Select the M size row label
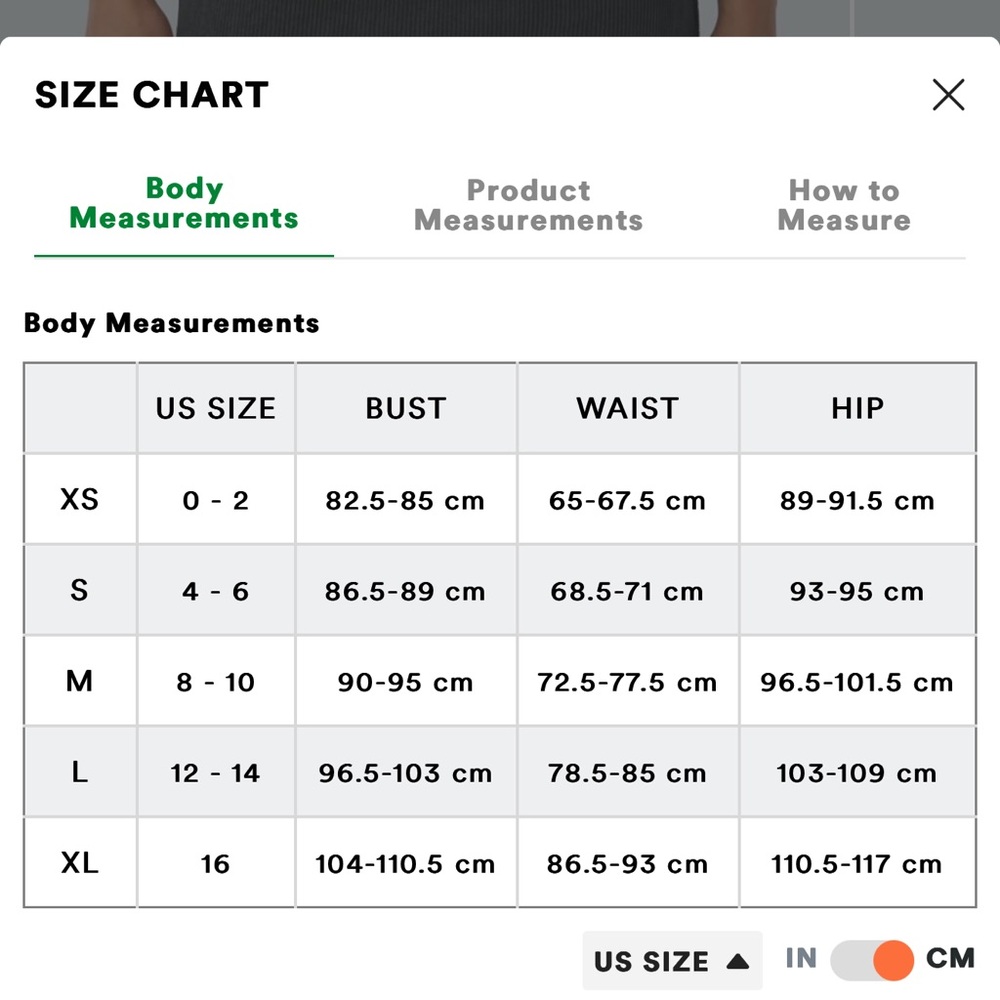 tap(80, 681)
